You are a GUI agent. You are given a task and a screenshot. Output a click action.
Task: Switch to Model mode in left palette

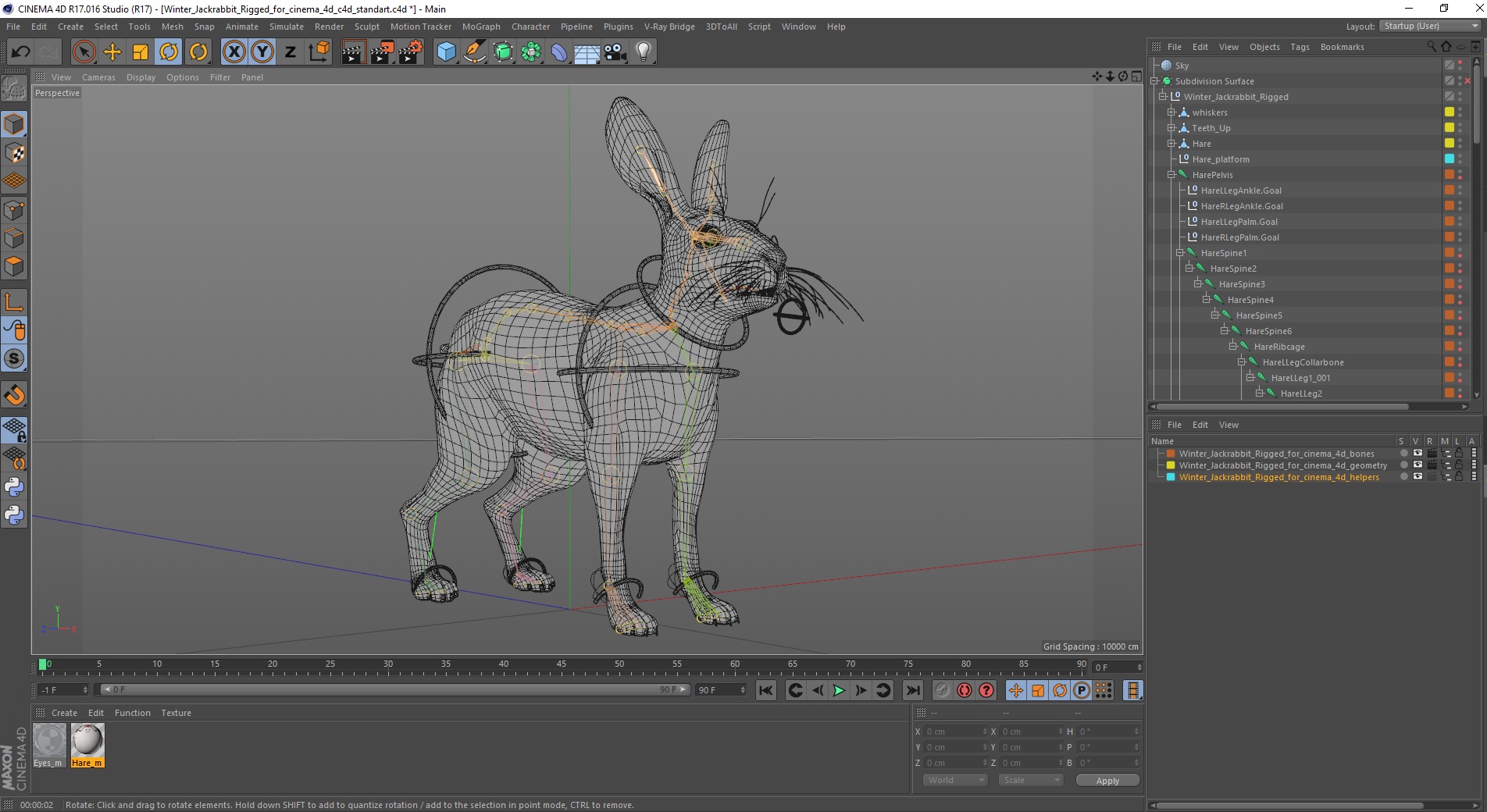click(x=14, y=125)
